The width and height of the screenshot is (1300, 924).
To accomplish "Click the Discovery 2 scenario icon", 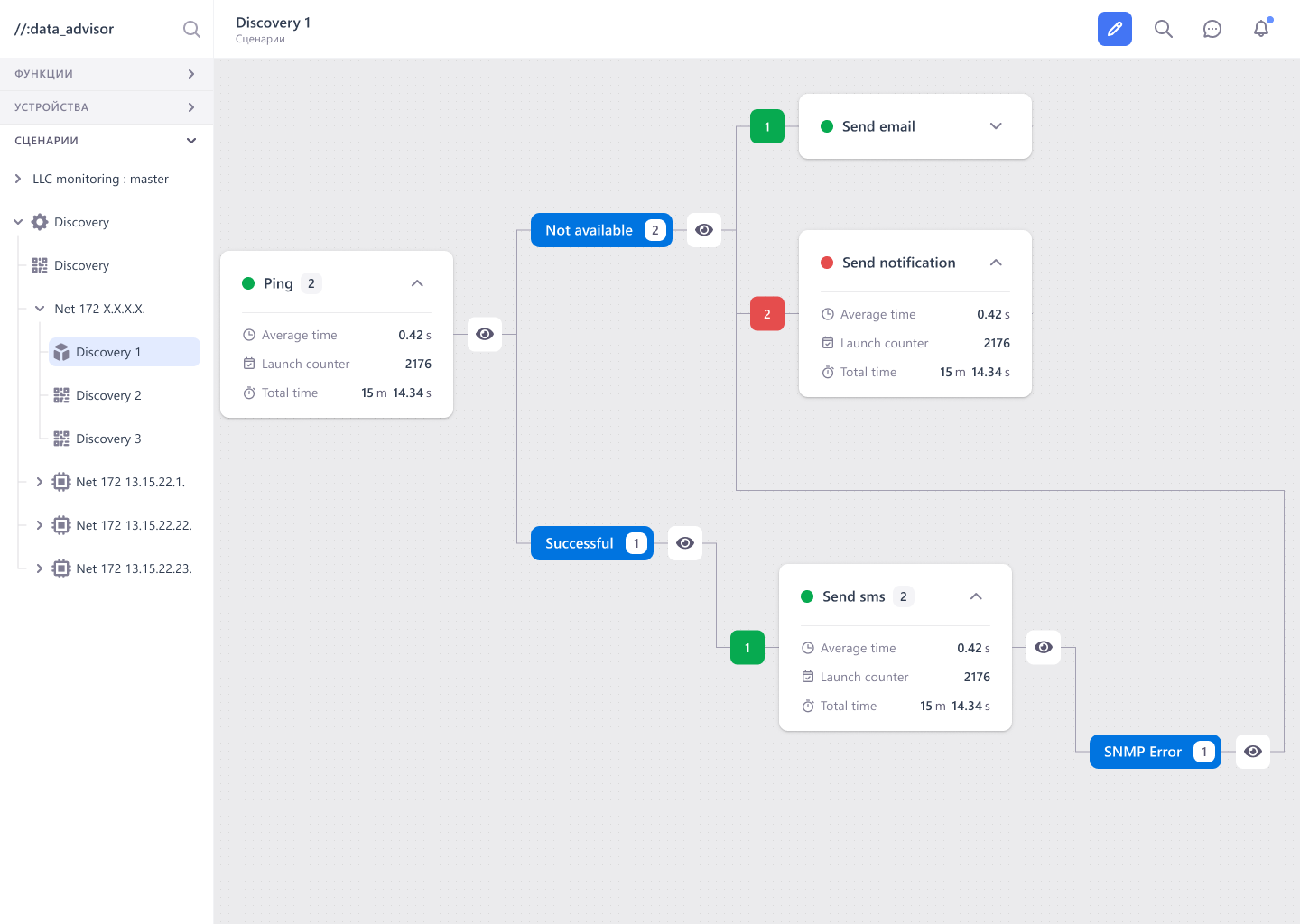I will tap(61, 395).
